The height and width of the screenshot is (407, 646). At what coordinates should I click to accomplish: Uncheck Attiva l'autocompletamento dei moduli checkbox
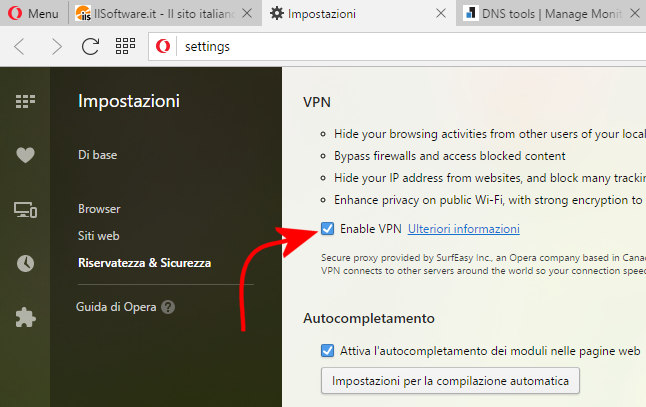coord(328,351)
